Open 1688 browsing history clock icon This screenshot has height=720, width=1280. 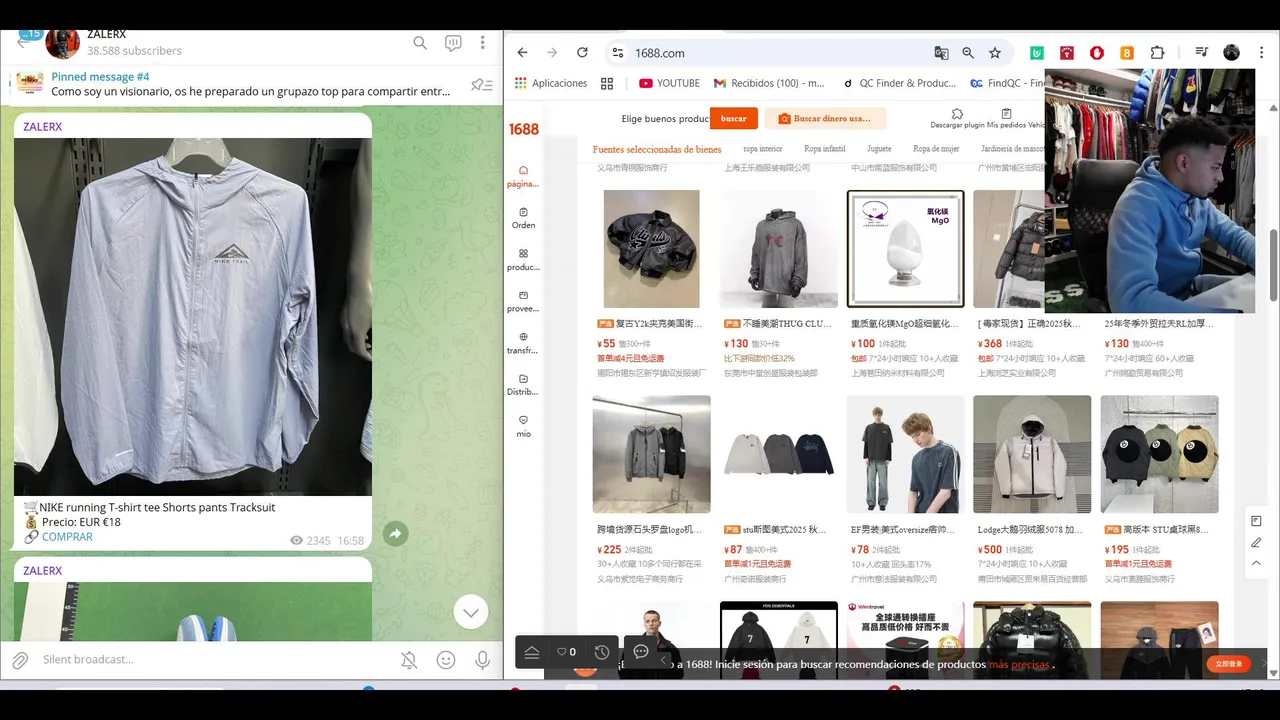tap(601, 652)
